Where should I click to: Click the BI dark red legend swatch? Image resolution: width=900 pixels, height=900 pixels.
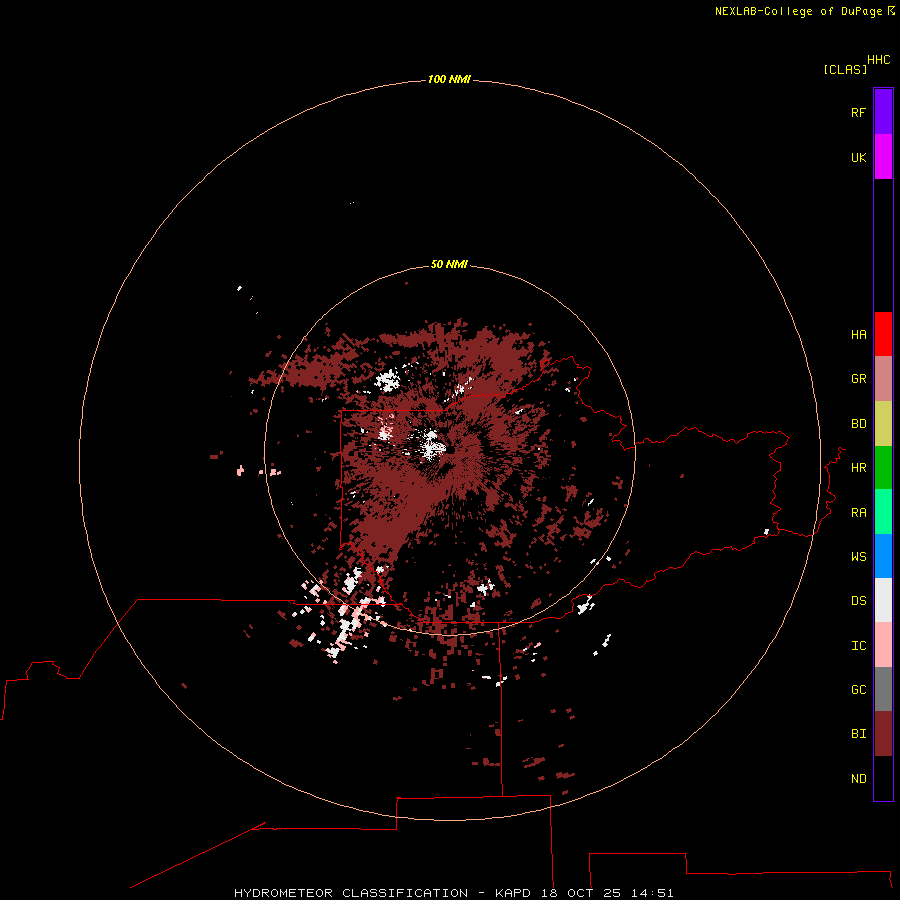click(883, 734)
